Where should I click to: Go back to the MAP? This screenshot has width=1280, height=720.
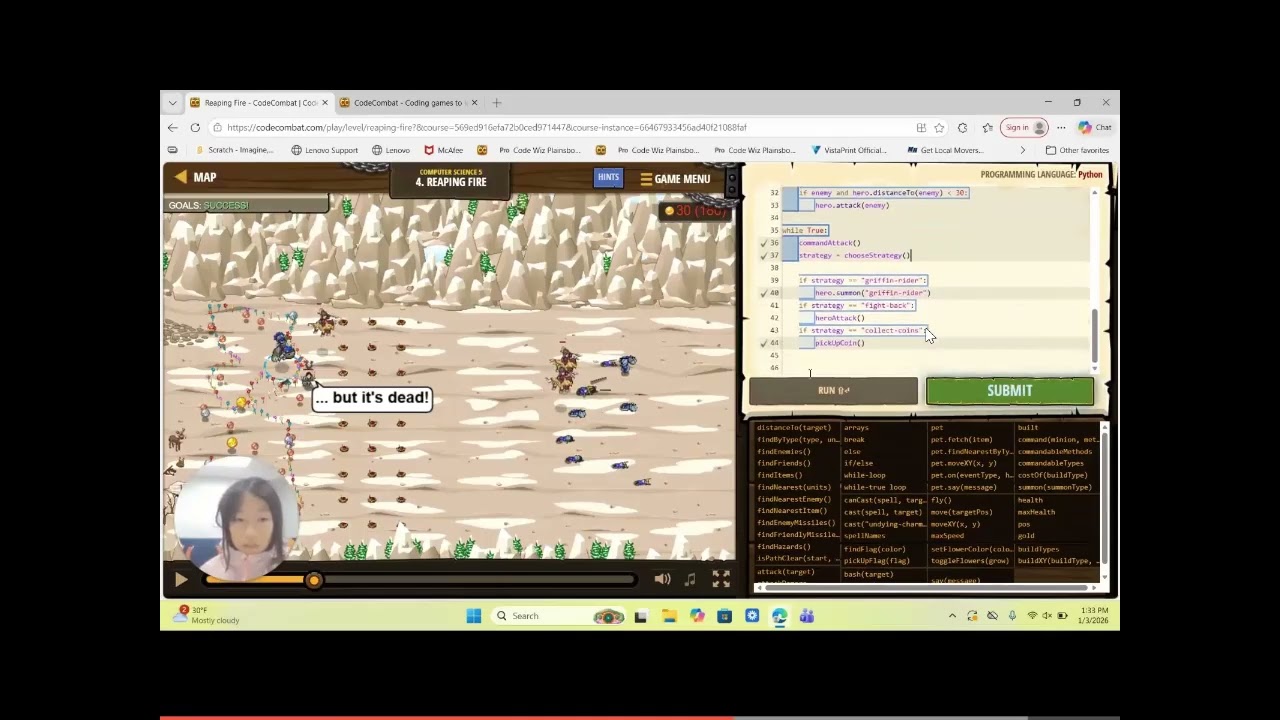coord(195,177)
